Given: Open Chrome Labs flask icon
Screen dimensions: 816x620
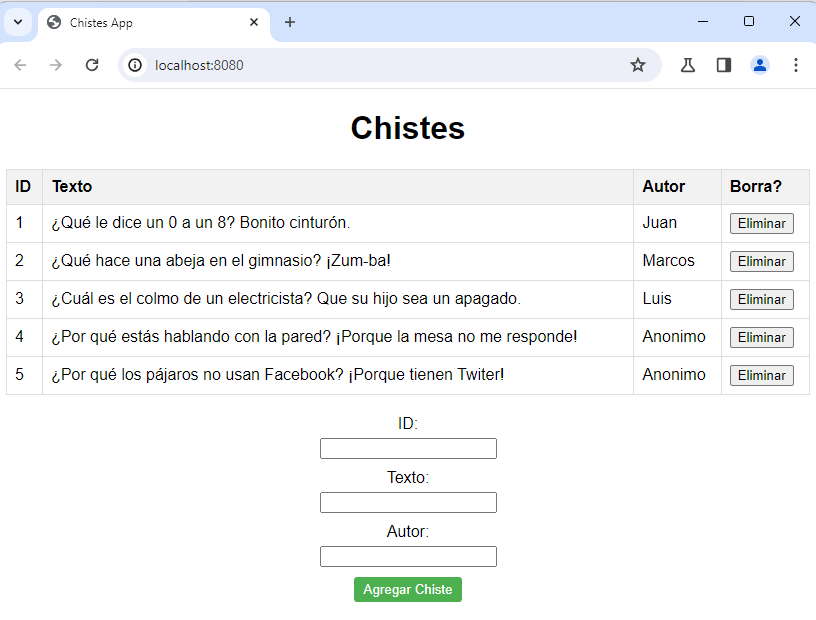Looking at the screenshot, I should (687, 65).
